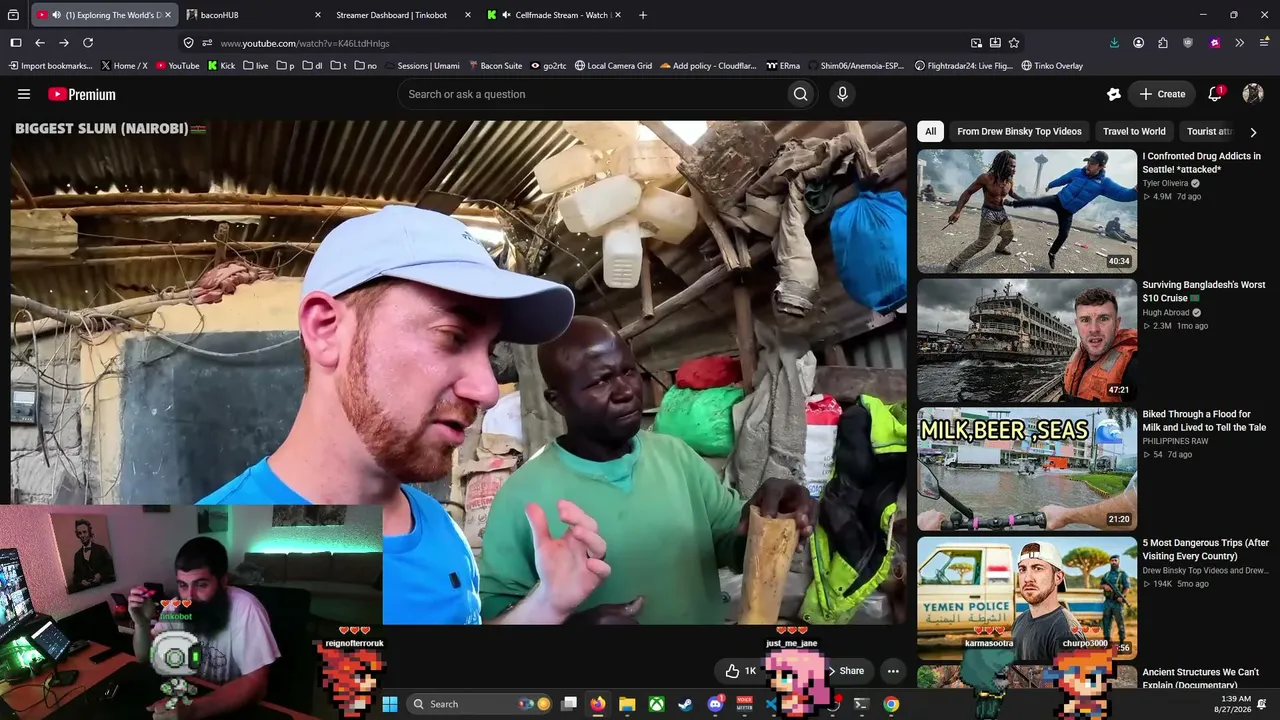
Task: Switch to Streamer Dashboard Tinkobot tab
Action: pos(403,15)
